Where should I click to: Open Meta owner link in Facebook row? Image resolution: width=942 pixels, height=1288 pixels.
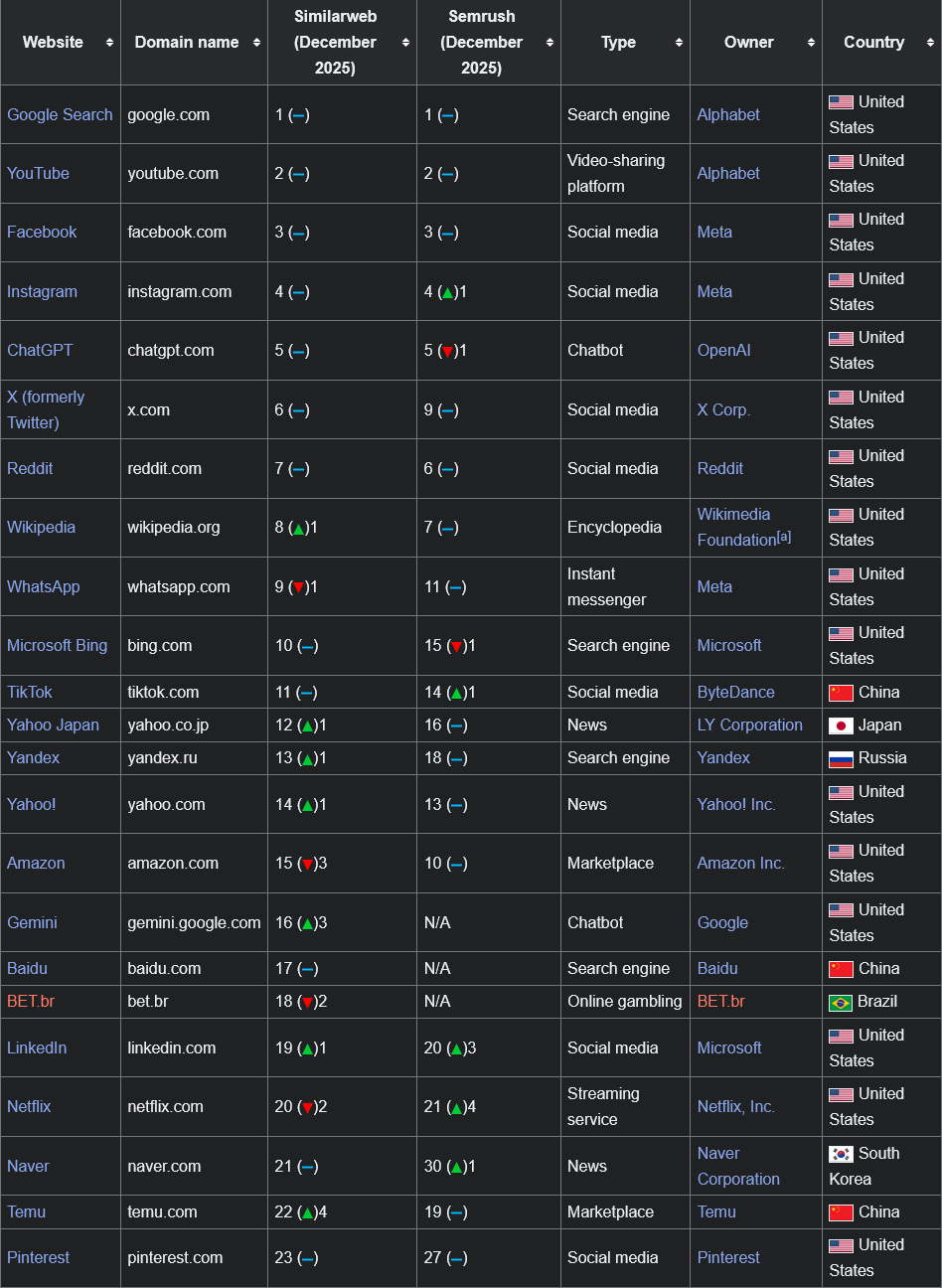714,232
